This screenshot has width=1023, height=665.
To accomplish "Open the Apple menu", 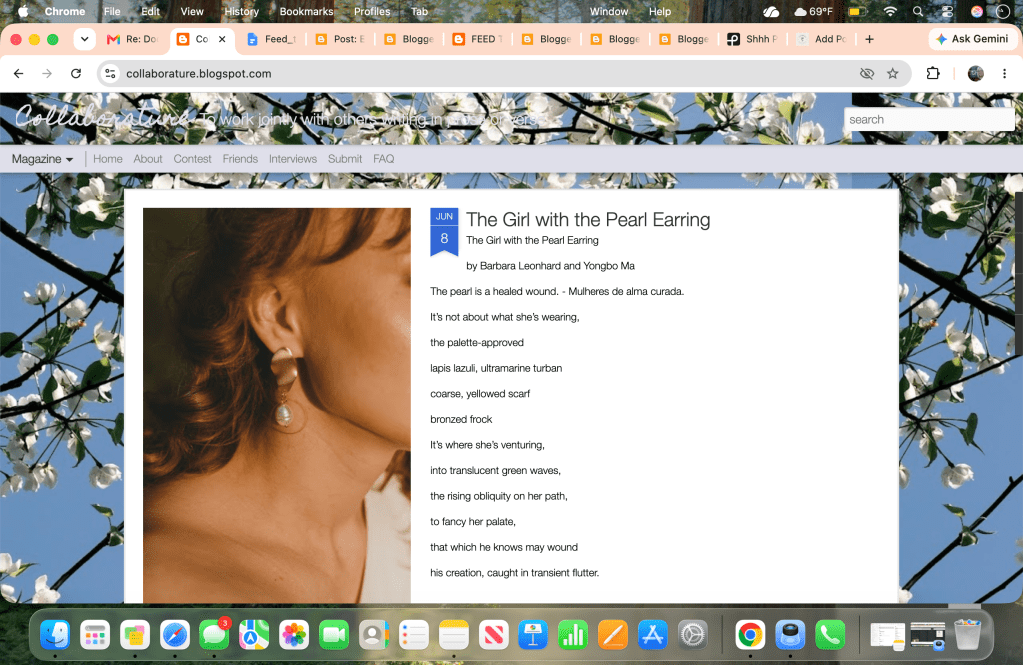I will coord(23,11).
